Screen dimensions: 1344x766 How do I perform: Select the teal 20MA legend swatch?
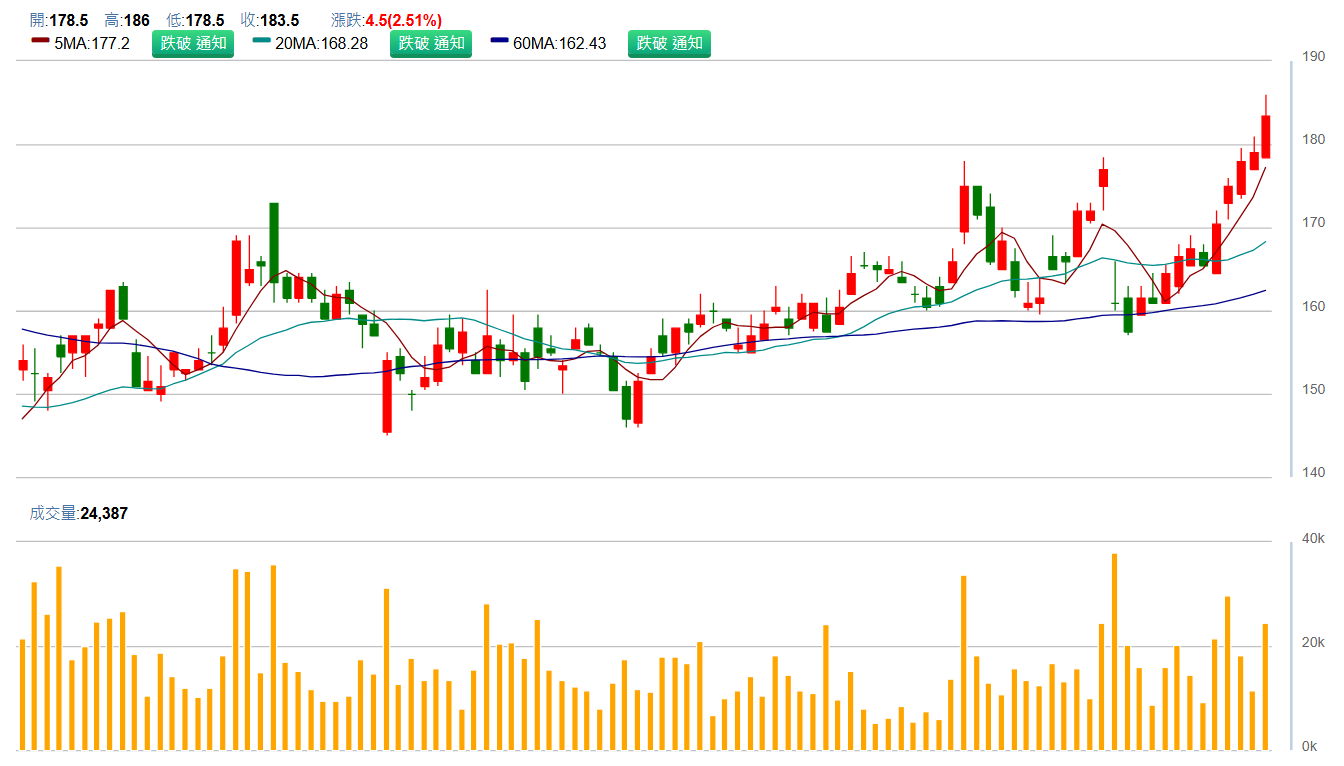(261, 42)
